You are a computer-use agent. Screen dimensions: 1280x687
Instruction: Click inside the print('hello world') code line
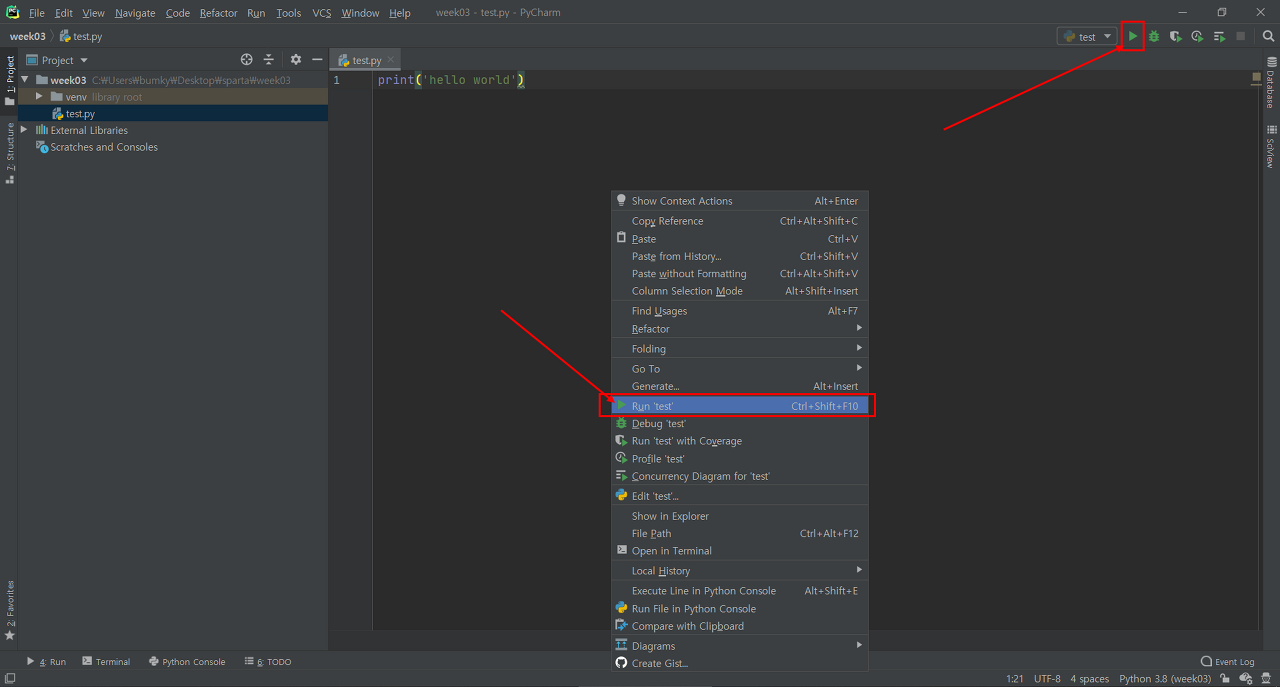click(x=451, y=80)
